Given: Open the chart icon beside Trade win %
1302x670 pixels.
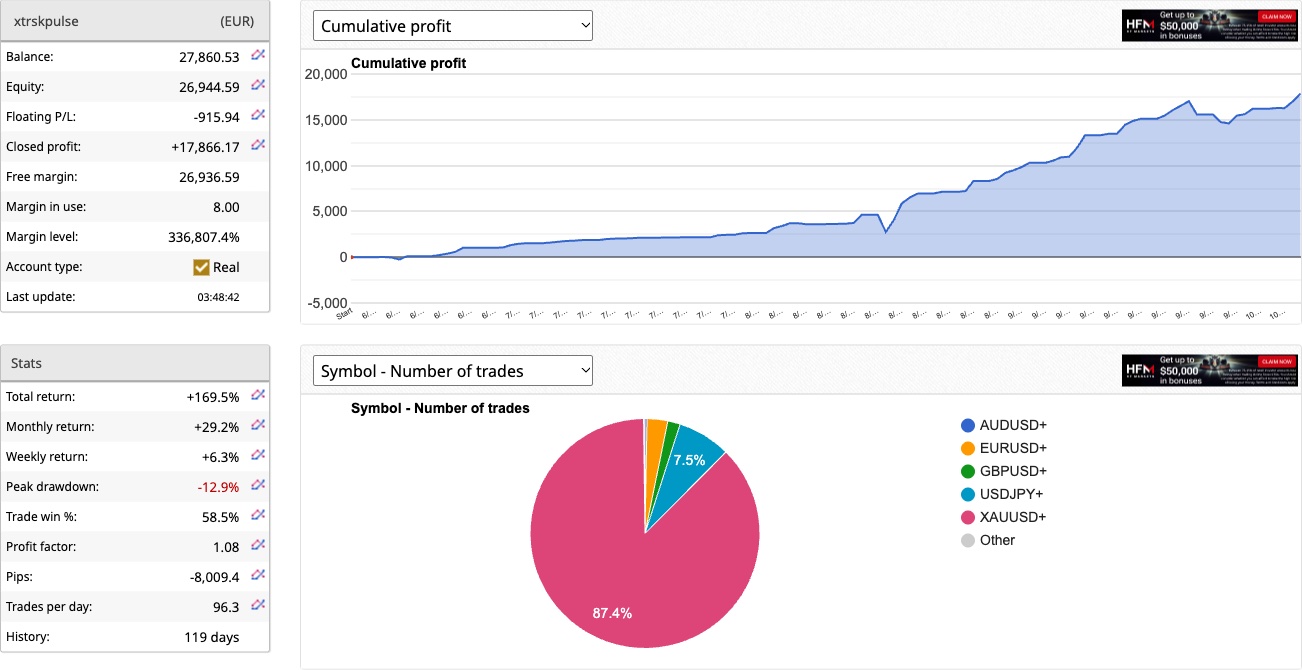Looking at the screenshot, I should click(258, 516).
